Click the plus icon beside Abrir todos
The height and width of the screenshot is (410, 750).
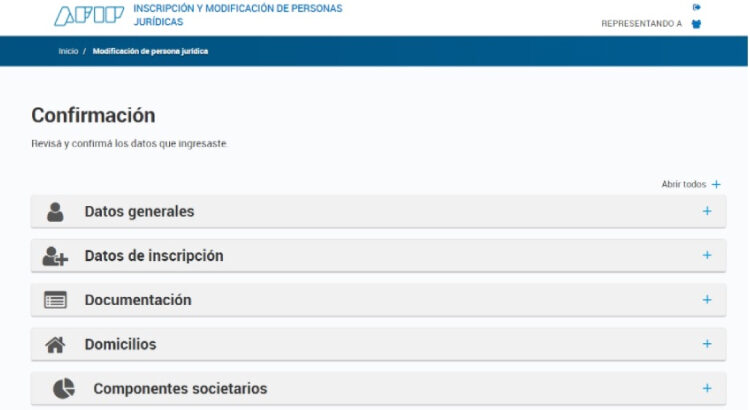pos(716,184)
